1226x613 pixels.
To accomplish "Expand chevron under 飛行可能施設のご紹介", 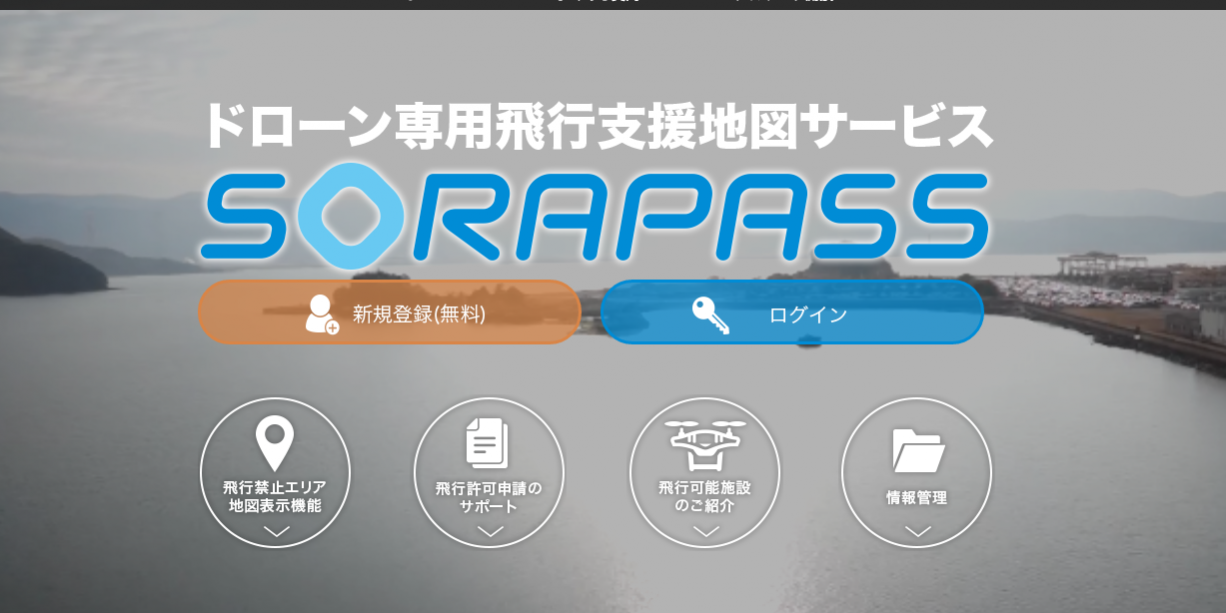I will (706, 532).
